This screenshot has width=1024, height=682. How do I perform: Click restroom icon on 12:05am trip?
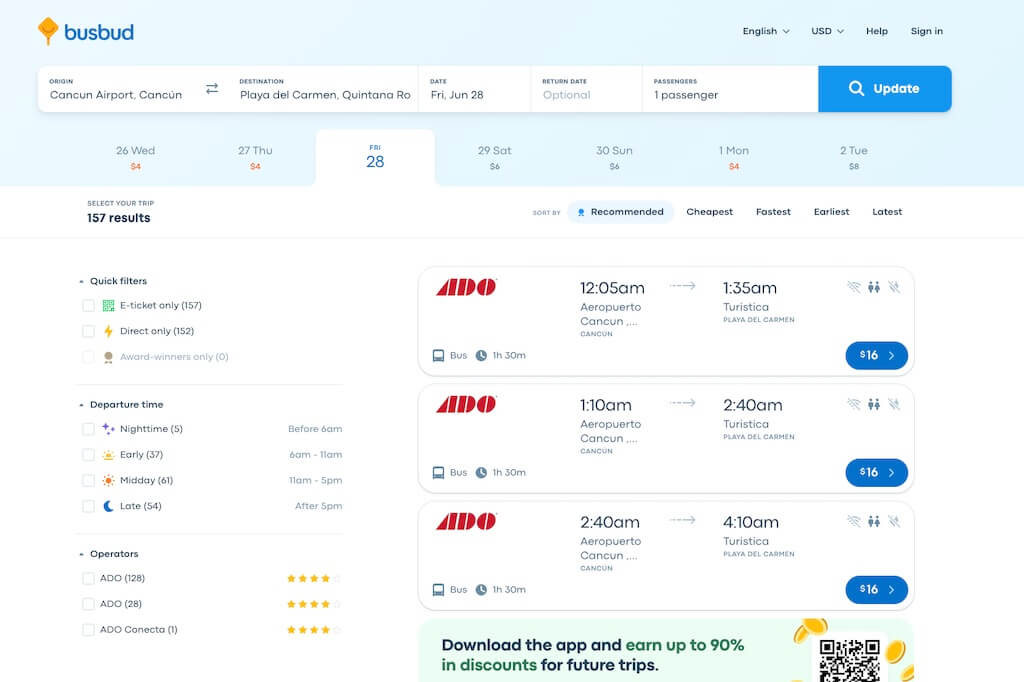point(874,287)
